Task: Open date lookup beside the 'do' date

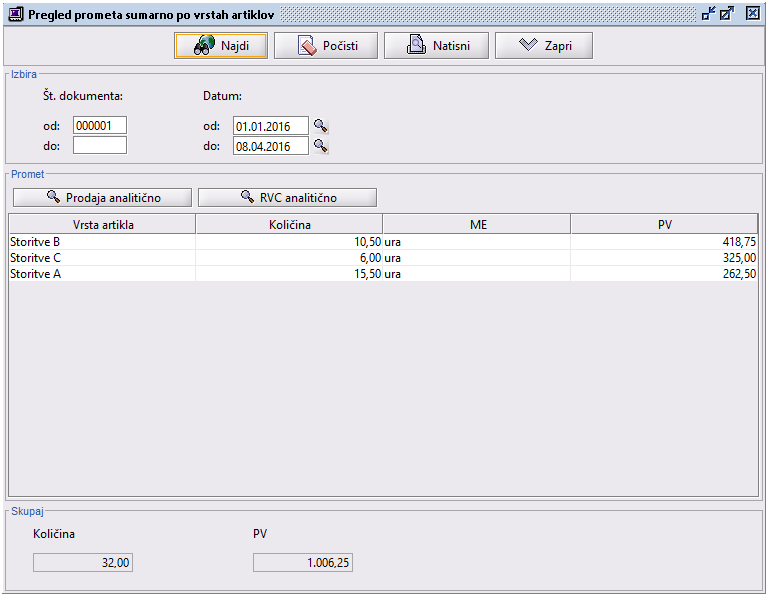Action: pyautogui.click(x=321, y=146)
